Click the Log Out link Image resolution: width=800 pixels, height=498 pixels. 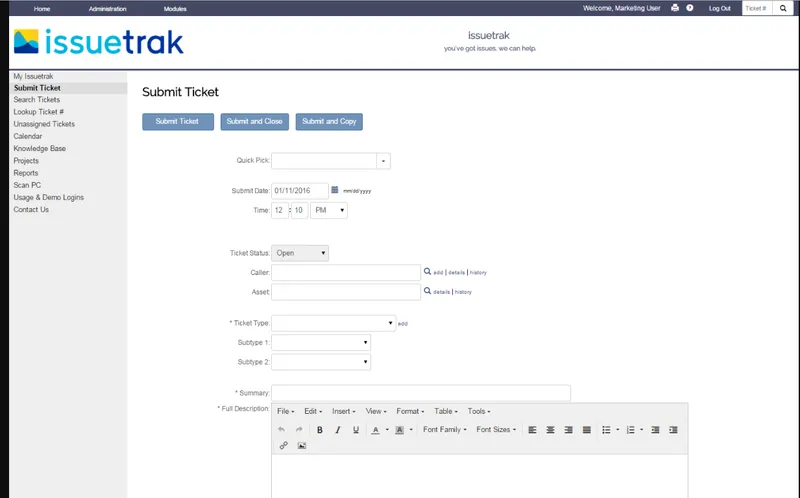pos(719,8)
